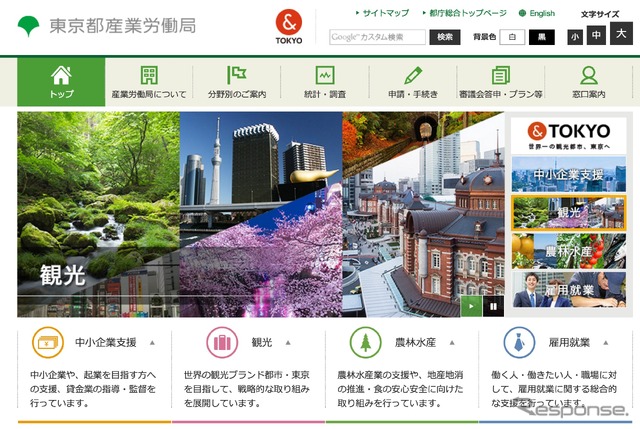Expand the 雇用就業 section triangle
This screenshot has width=640, height=429.
click(x=606, y=343)
